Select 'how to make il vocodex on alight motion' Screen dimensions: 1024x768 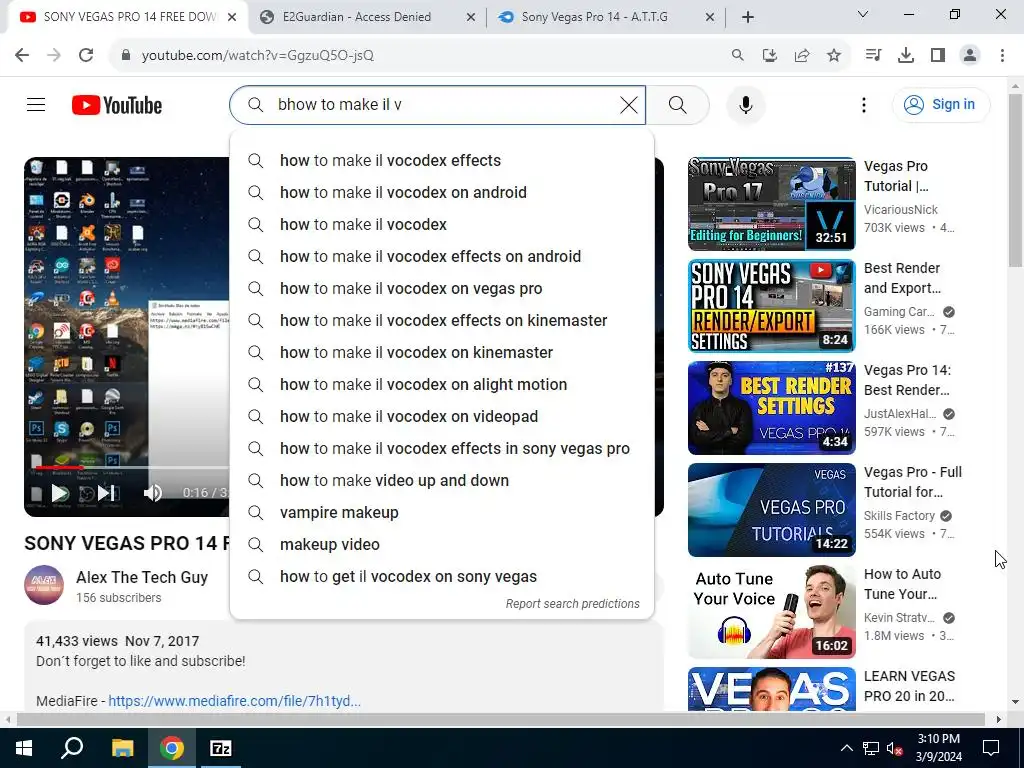(441, 385)
